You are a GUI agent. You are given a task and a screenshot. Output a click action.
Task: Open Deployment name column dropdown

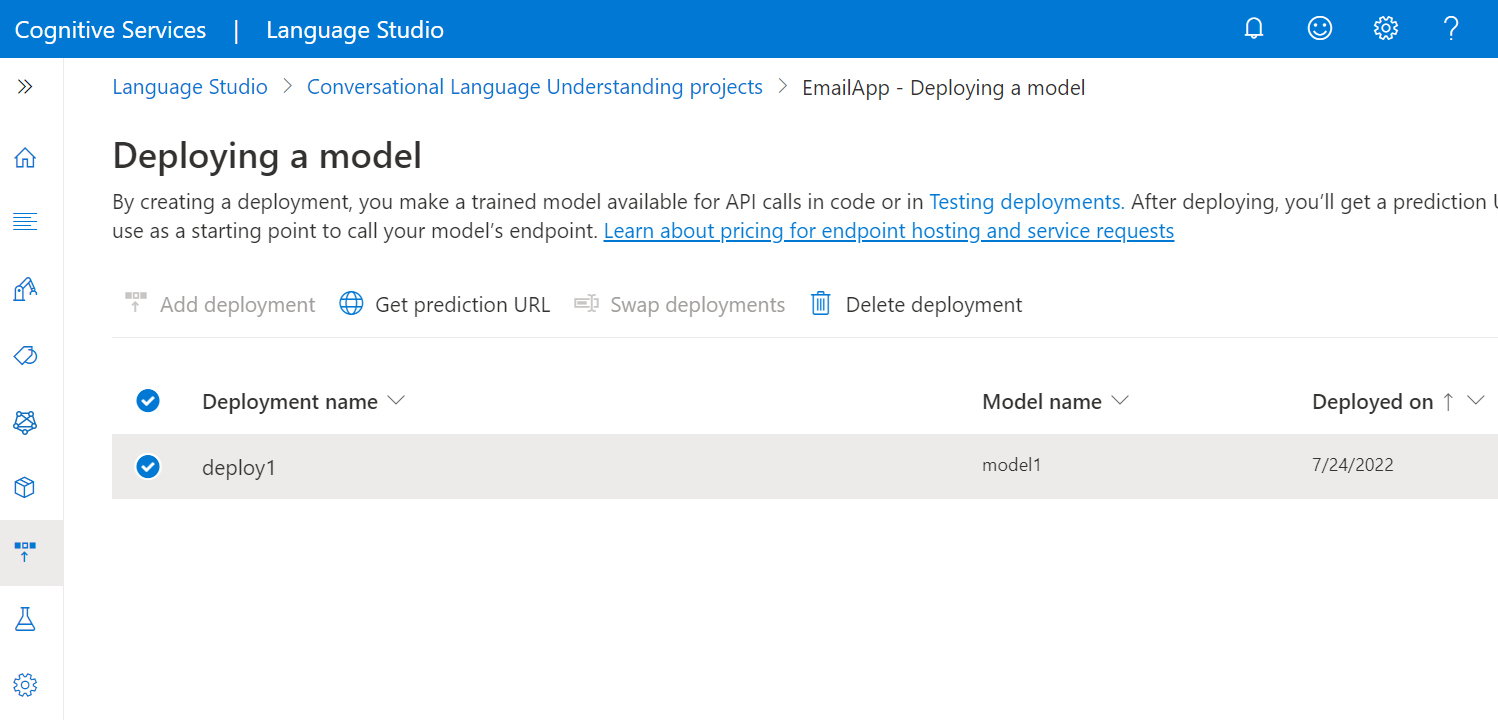point(396,401)
